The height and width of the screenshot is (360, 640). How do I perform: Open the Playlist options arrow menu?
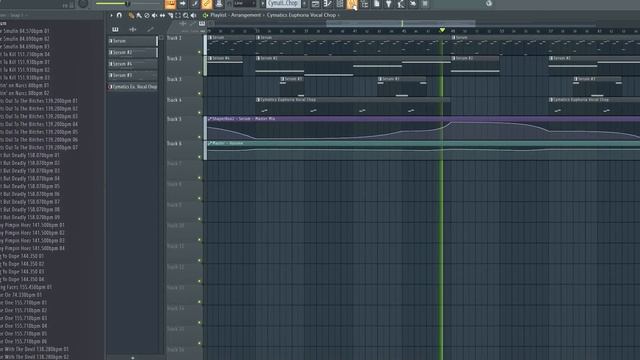[111, 15]
